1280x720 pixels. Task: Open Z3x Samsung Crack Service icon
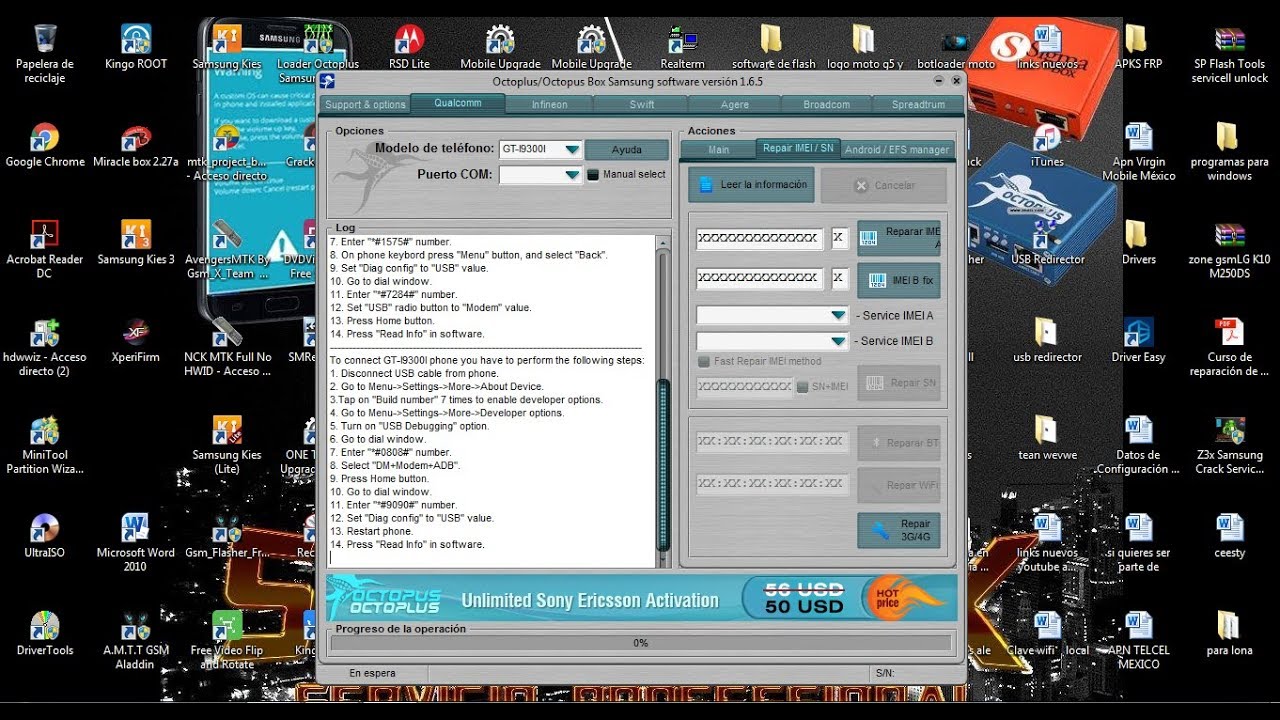(1229, 446)
